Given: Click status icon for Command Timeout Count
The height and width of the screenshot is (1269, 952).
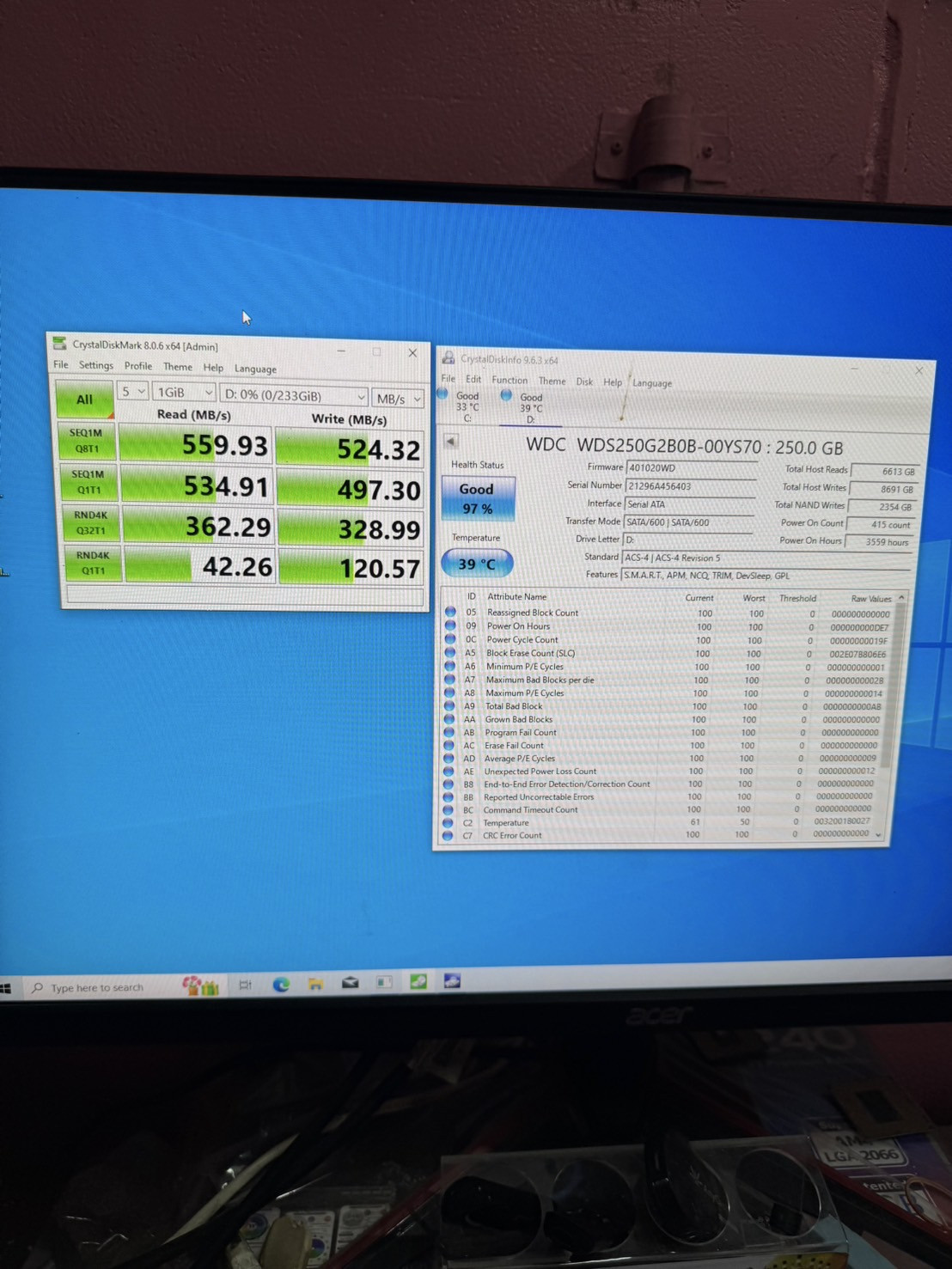Looking at the screenshot, I should click(x=447, y=809).
